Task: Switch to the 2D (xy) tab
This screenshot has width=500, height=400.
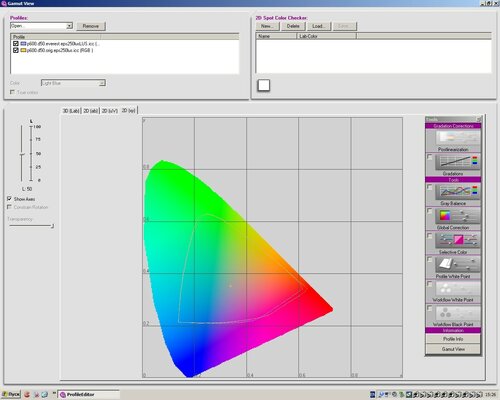Action: 128,110
